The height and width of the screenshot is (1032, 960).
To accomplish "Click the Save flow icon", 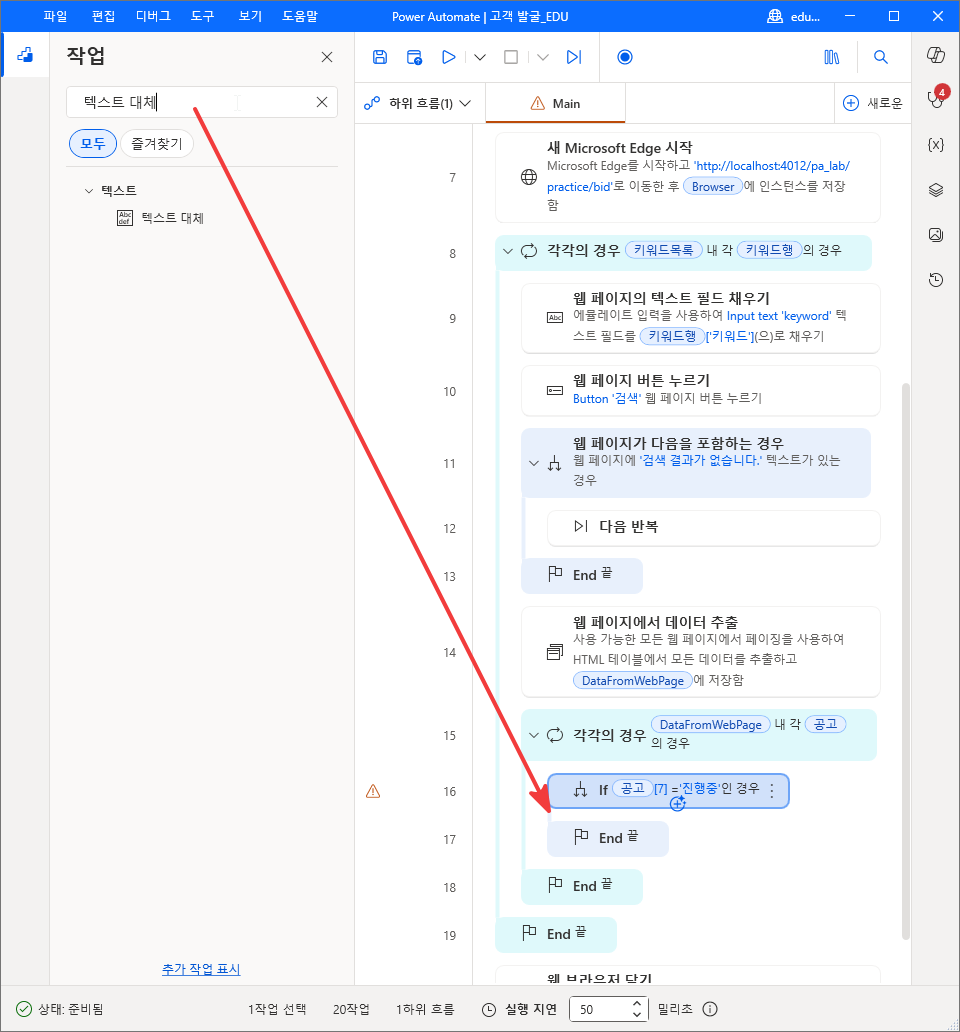I will click(380, 57).
